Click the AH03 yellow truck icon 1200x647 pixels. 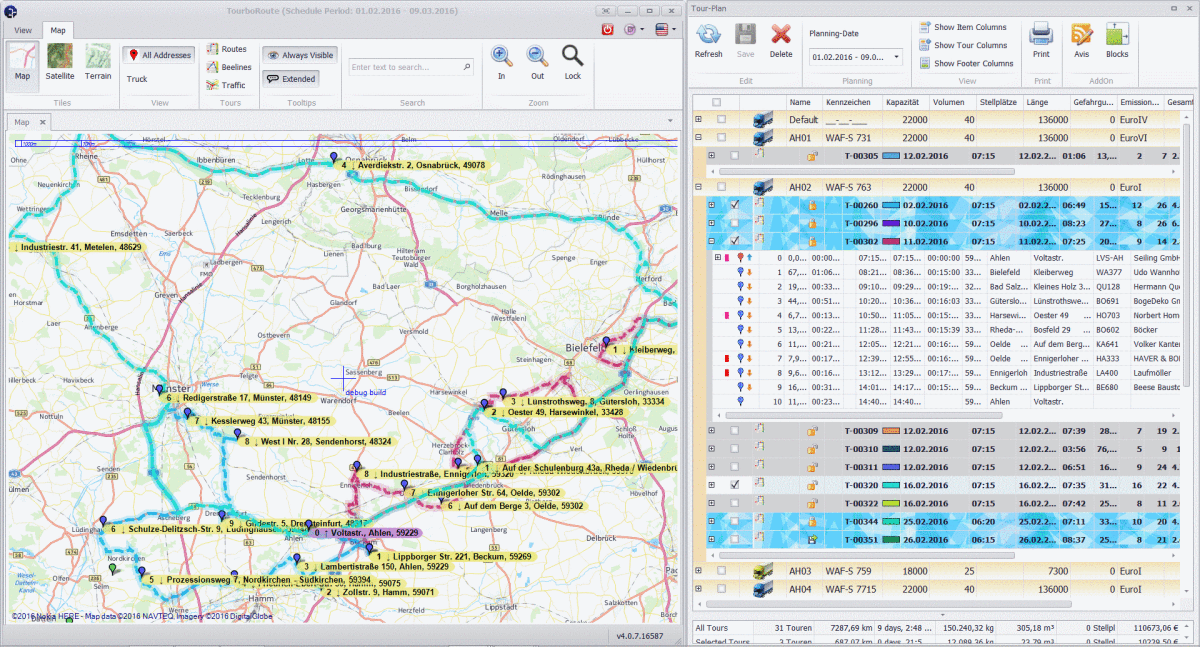pos(763,570)
